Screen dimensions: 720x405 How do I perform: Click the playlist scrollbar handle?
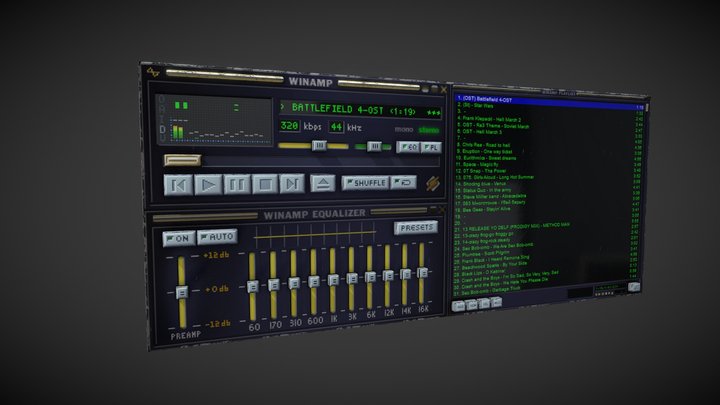click(647, 108)
